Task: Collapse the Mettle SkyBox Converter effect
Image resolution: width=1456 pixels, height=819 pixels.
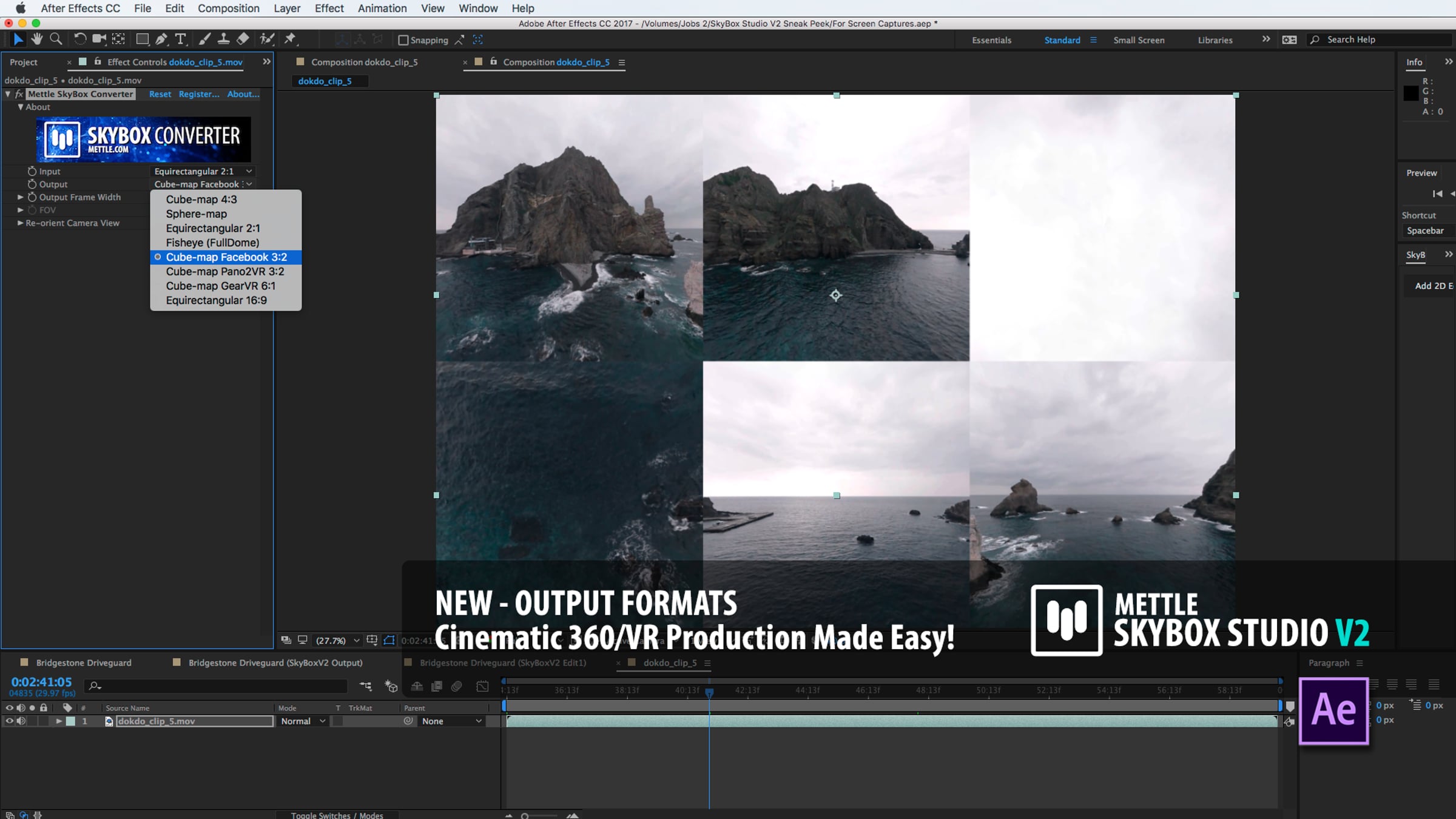Action: (x=8, y=94)
